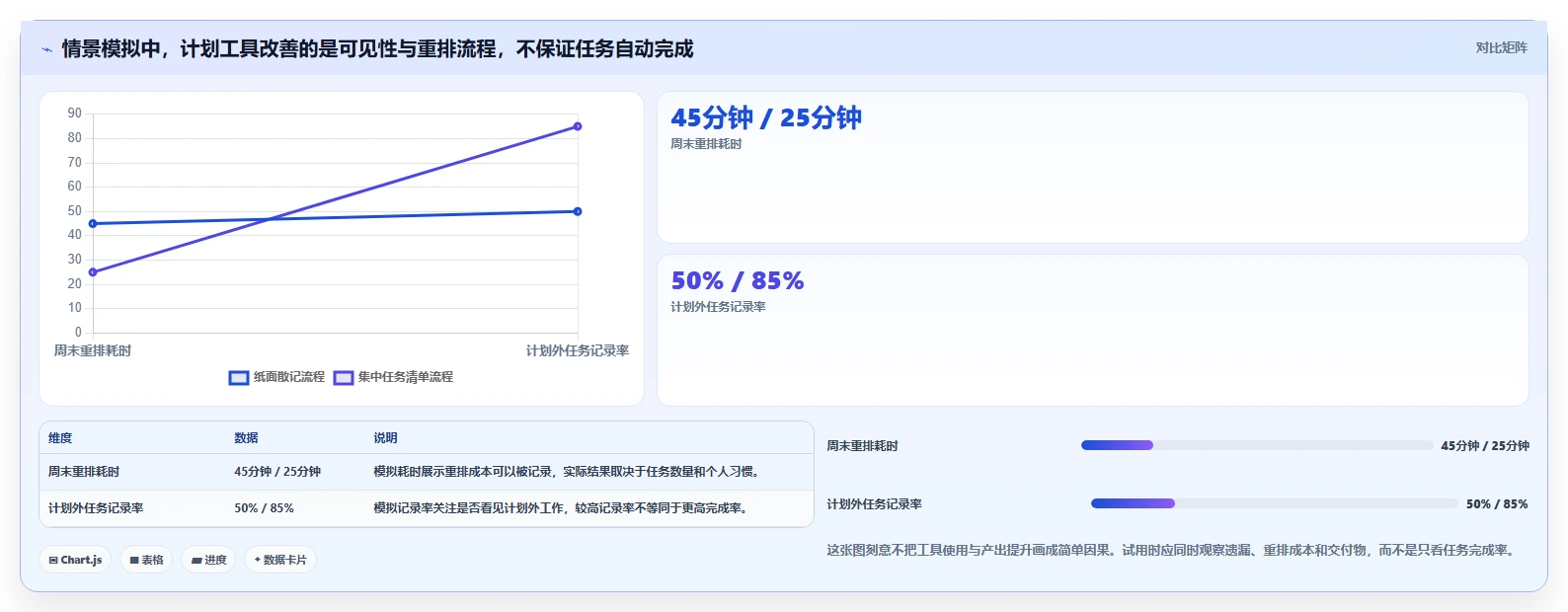Click the 周末重排耗时 x-axis label

click(x=93, y=350)
